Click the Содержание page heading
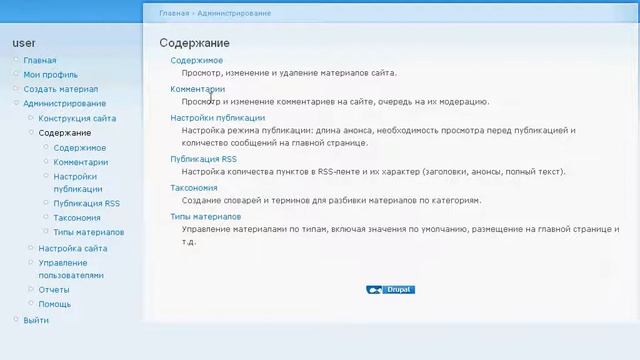This screenshot has height=360, width=640. tap(194, 43)
